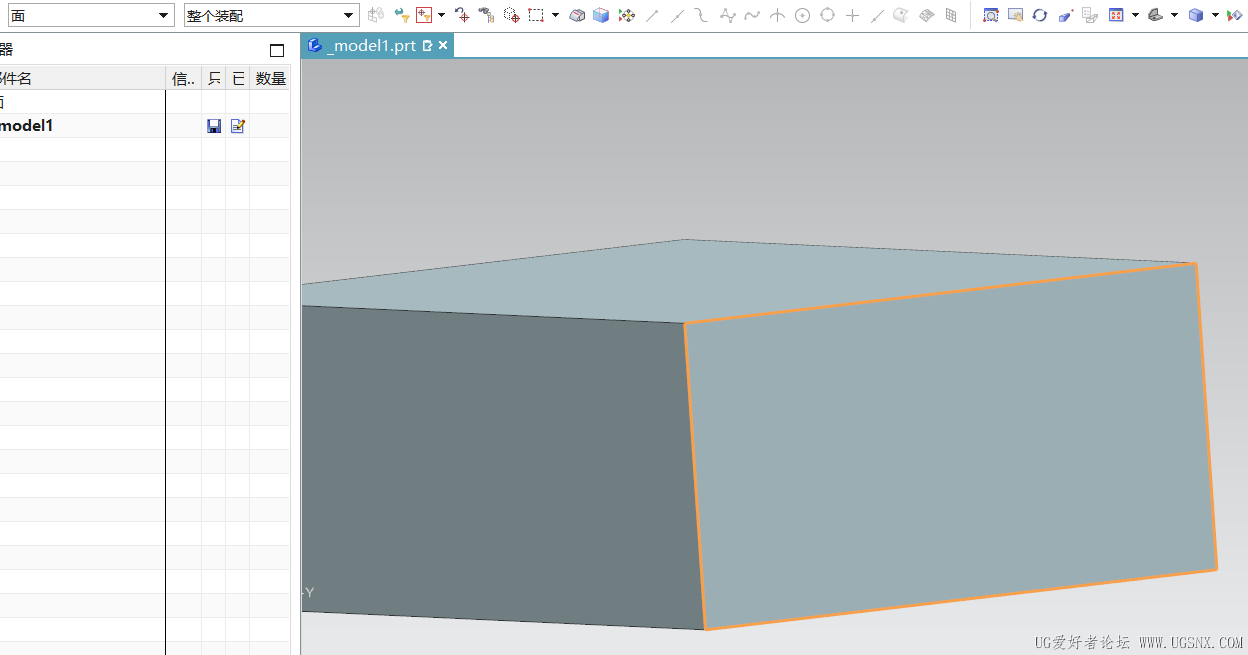Click the undock icon on _model1.prt tab
This screenshot has width=1248, height=655.
tap(428, 45)
